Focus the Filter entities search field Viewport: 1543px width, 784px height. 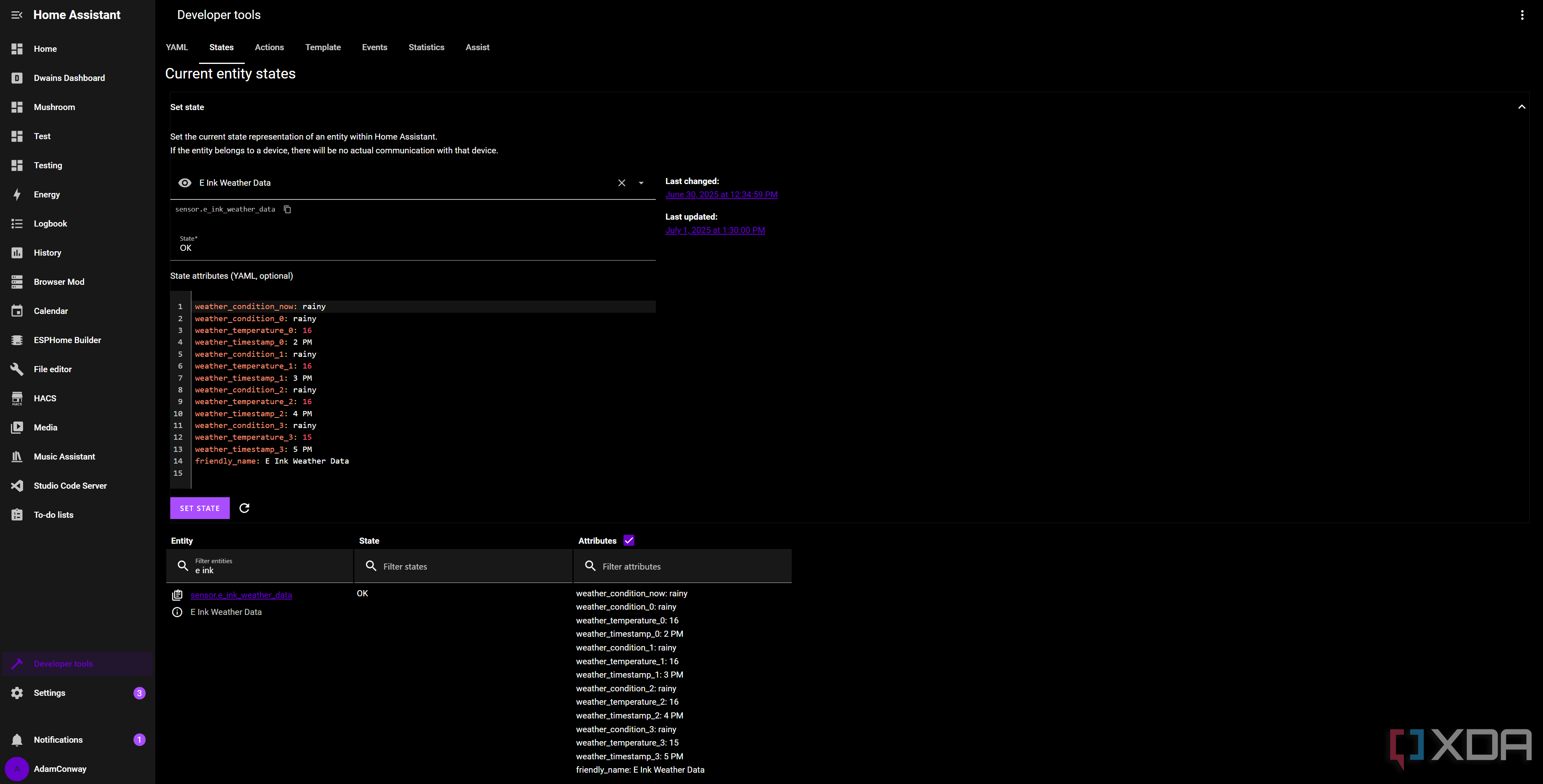[259, 566]
